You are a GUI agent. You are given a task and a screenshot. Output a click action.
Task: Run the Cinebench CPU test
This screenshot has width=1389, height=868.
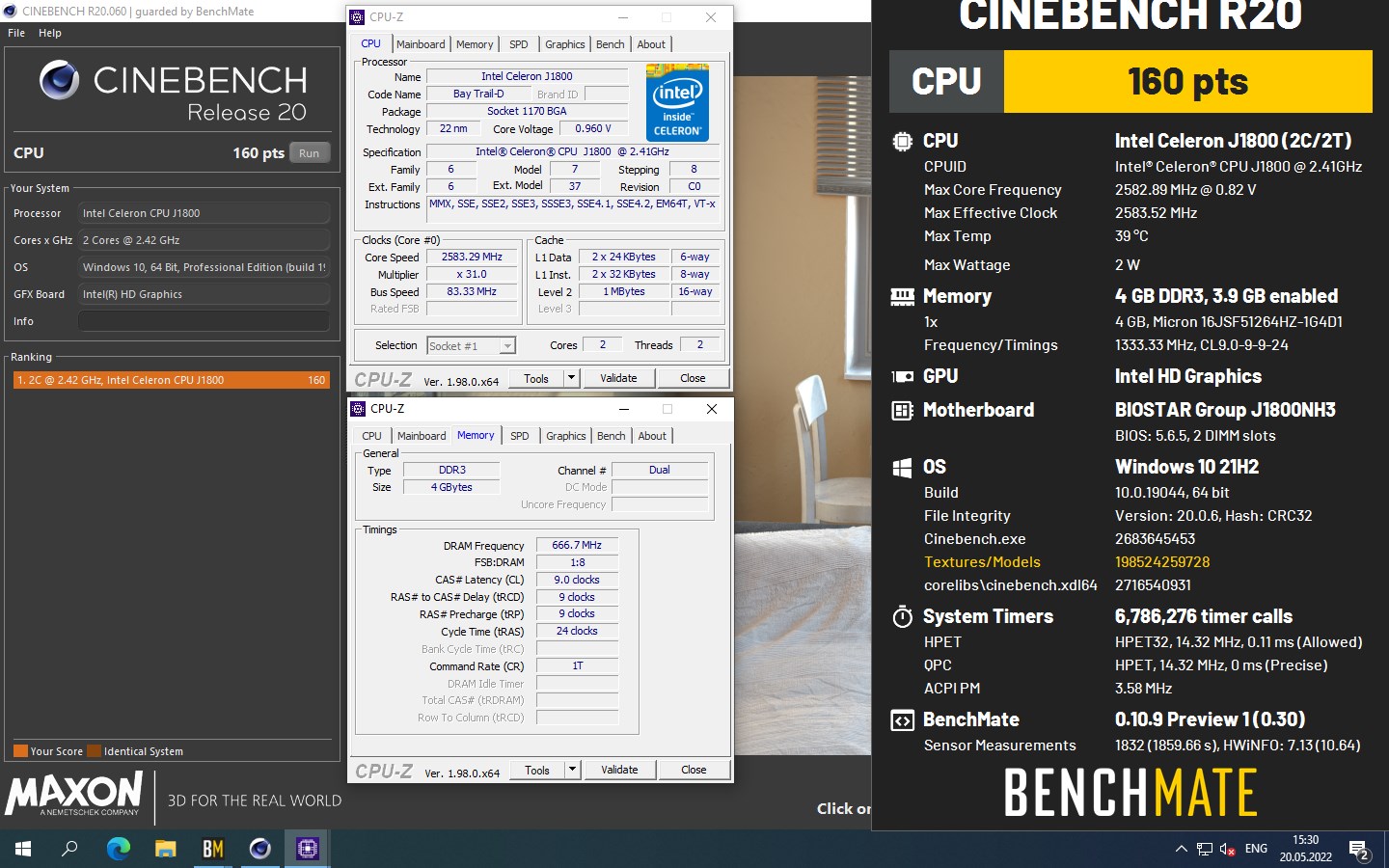(x=309, y=153)
